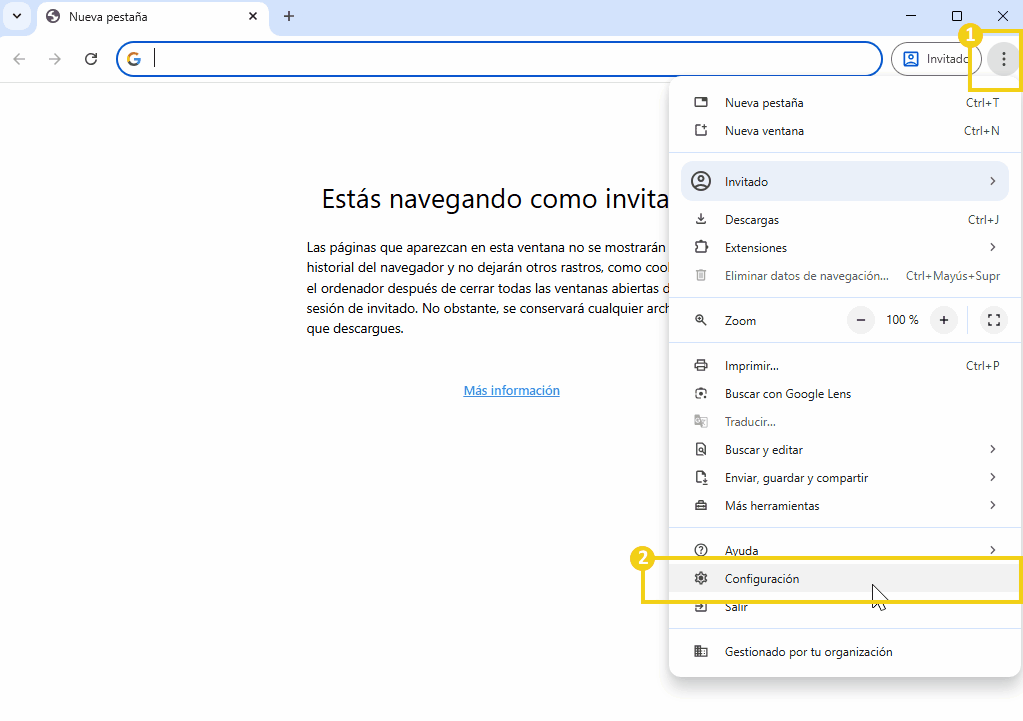Click the zoom in plus button

tap(943, 320)
